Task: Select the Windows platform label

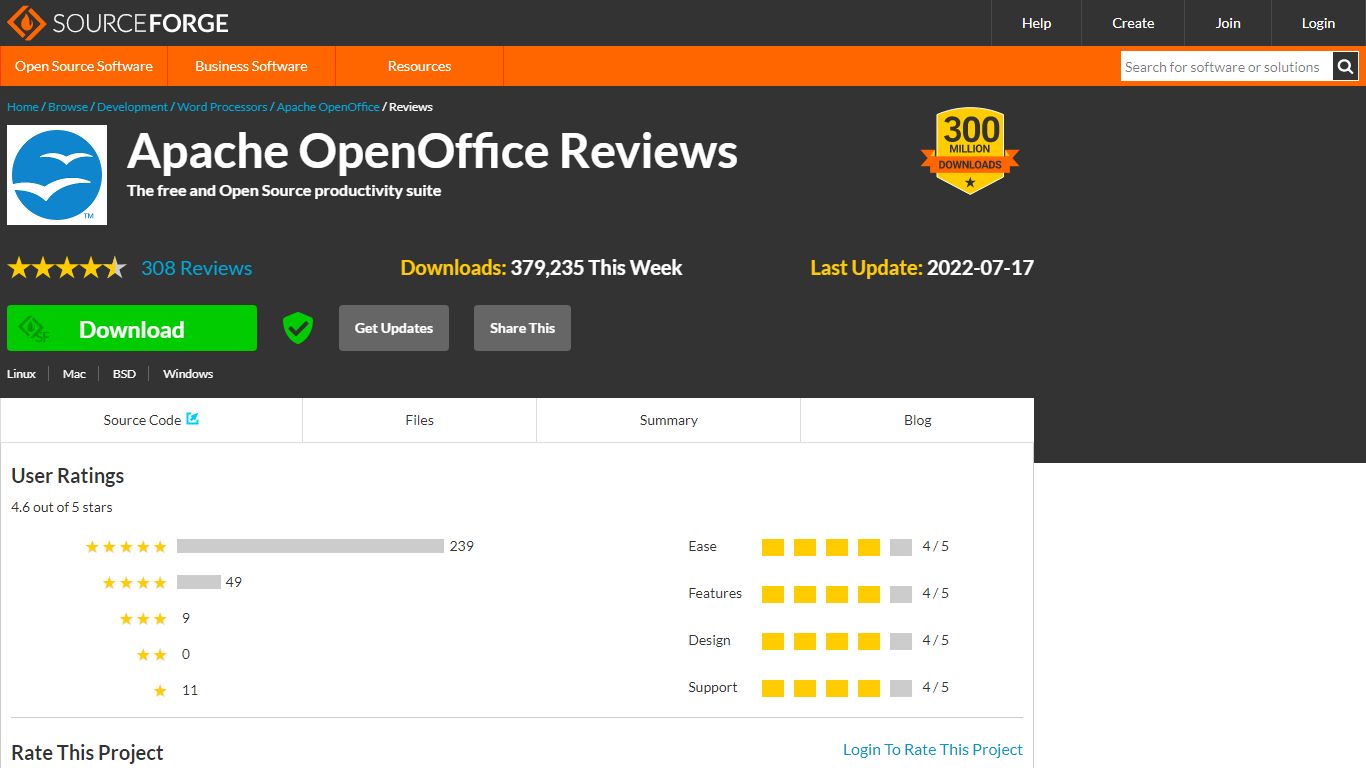Action: coord(188,374)
